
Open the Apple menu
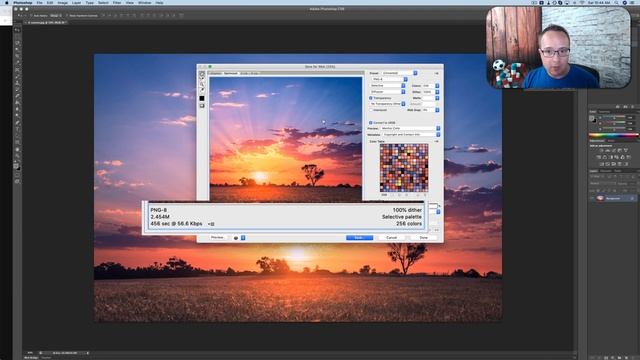pos(7,2)
